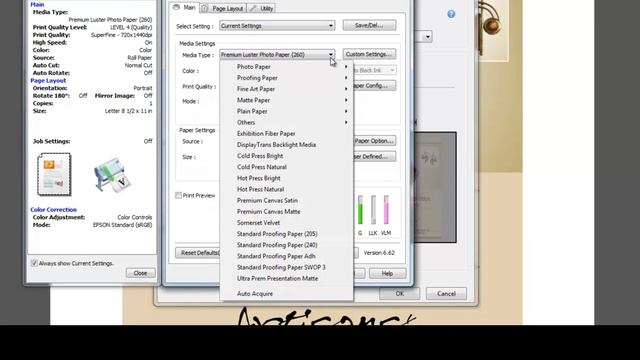Image resolution: width=640 pixels, height=360 pixels.
Task: Open the Select Setting dropdown
Action: (x=277, y=26)
